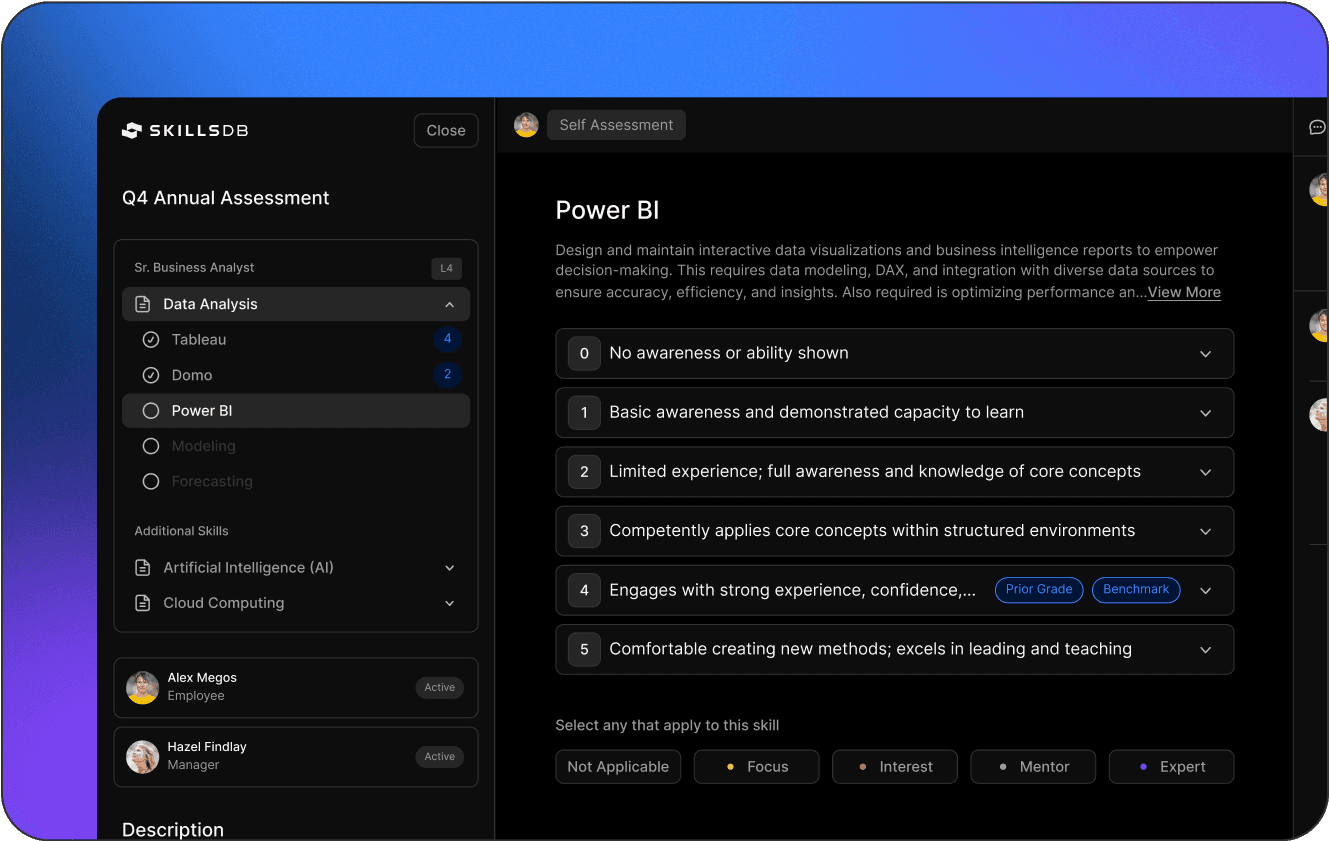Click the completed checkmark beside Domo
Image resolution: width=1329 pixels, height=841 pixels.
coord(150,375)
